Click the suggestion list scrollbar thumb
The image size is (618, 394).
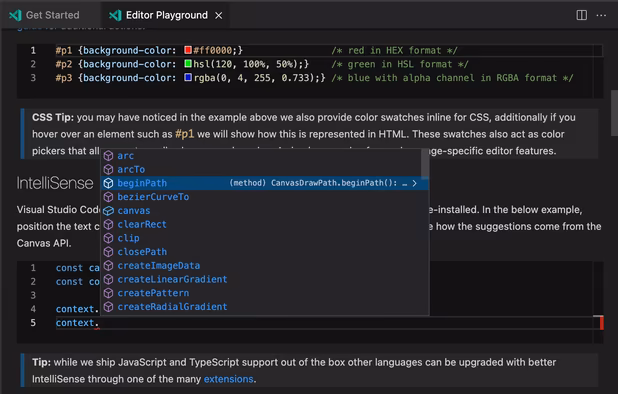click(x=425, y=164)
